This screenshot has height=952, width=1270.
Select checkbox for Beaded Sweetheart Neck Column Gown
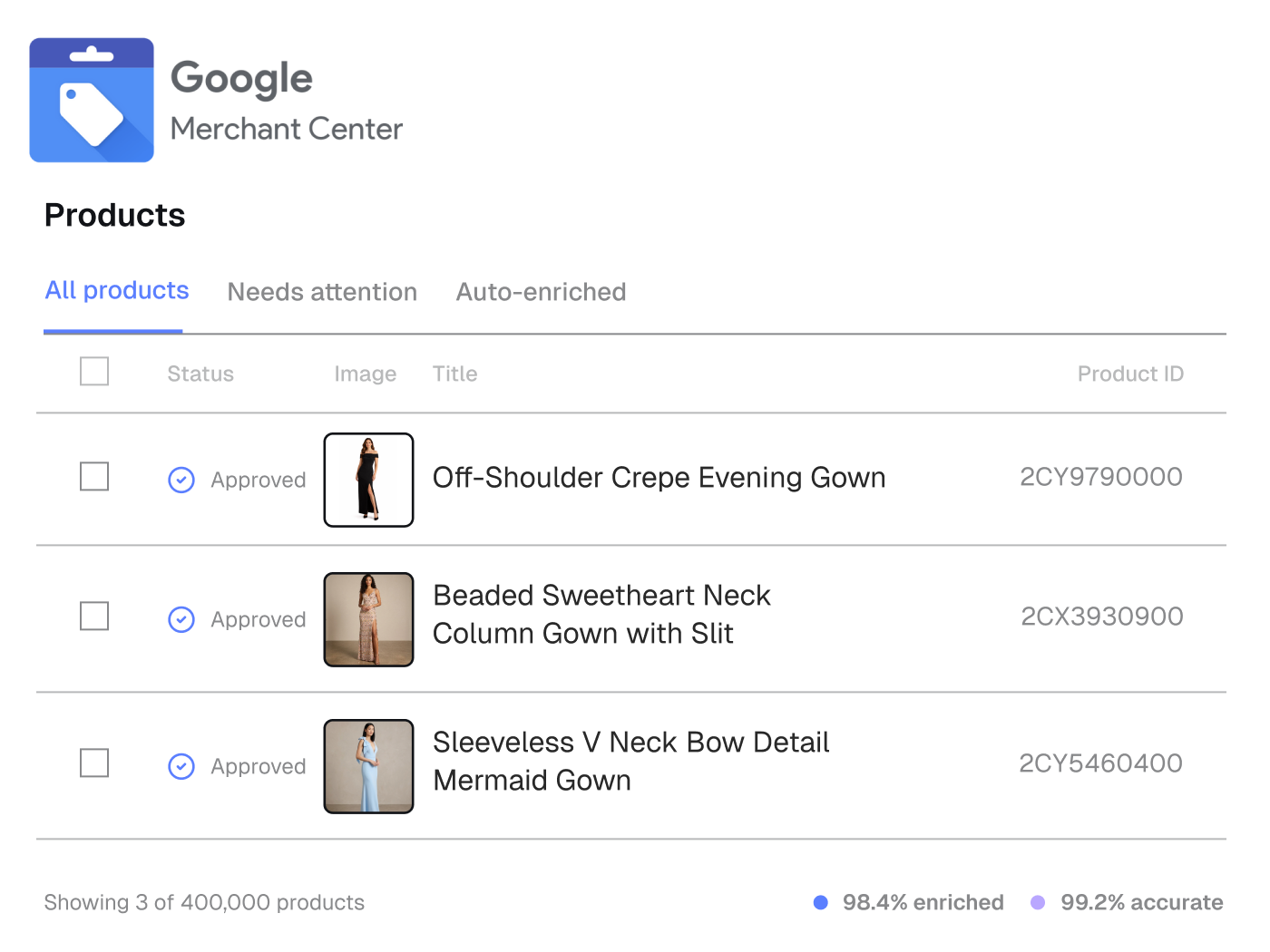pyautogui.click(x=94, y=617)
